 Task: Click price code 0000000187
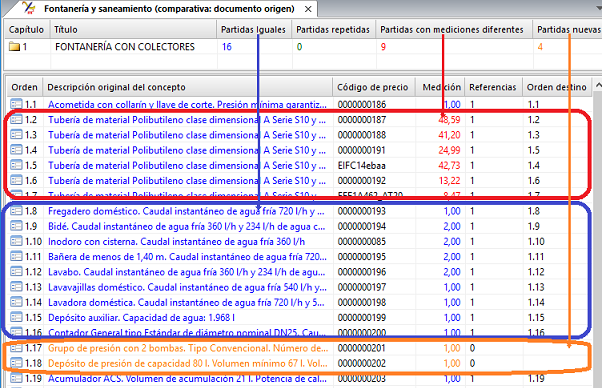pos(362,120)
